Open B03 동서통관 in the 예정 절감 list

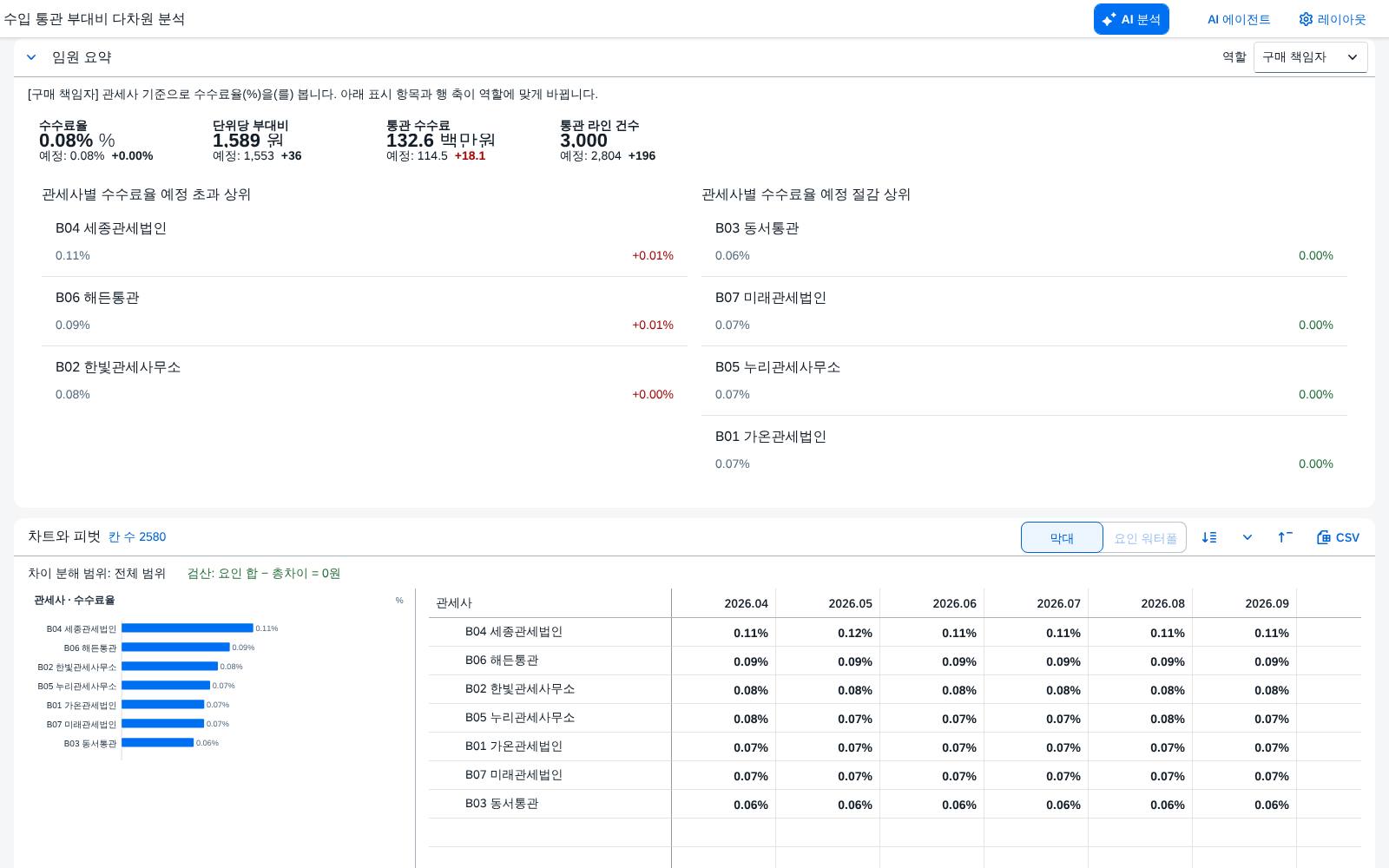[1024, 242]
